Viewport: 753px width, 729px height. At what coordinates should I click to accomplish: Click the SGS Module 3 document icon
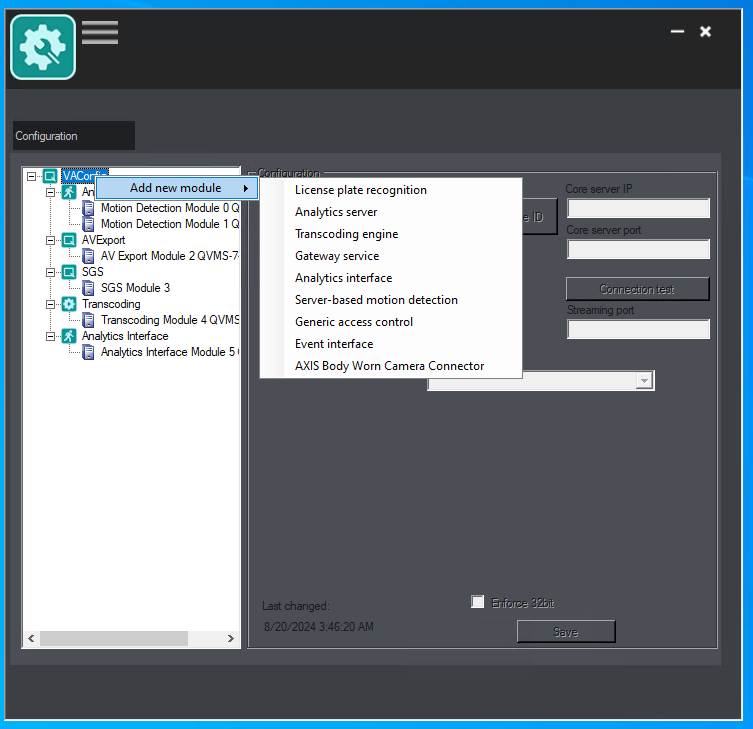tap(88, 288)
